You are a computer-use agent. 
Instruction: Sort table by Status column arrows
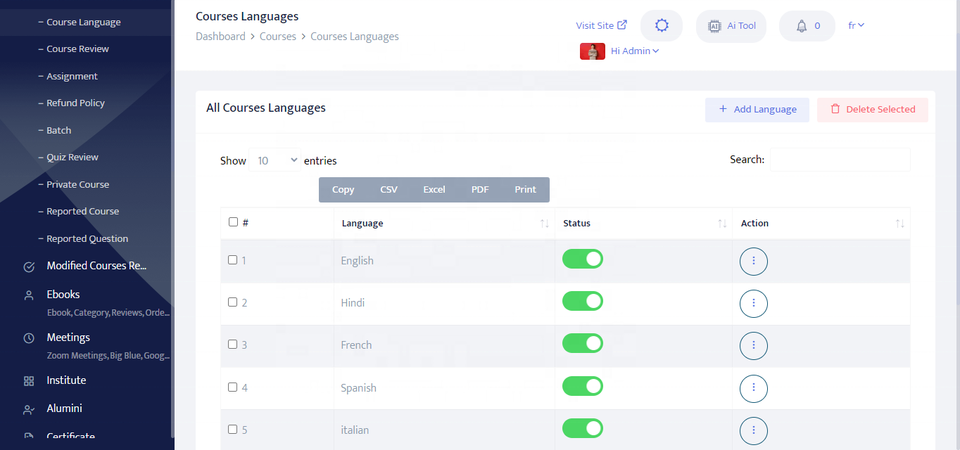pos(722,223)
